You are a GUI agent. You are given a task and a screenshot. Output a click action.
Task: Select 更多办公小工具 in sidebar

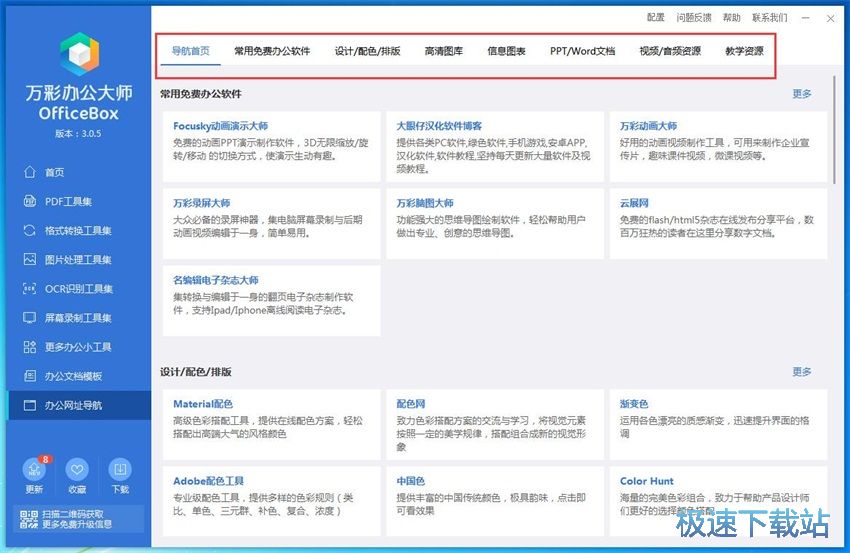point(80,347)
